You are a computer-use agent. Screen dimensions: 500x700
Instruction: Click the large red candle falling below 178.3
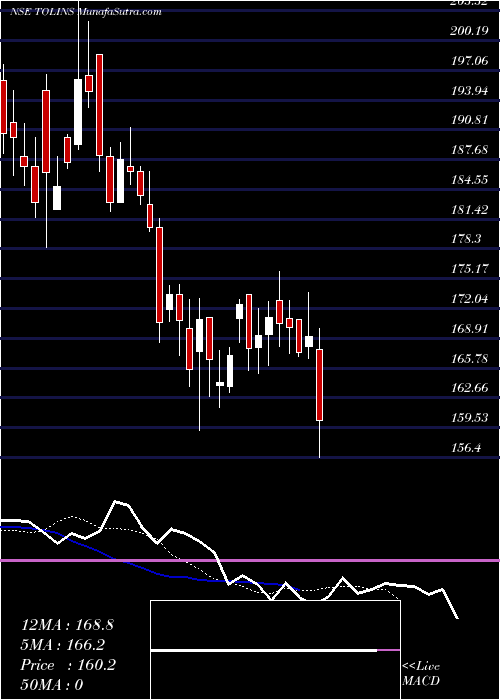[159, 275]
